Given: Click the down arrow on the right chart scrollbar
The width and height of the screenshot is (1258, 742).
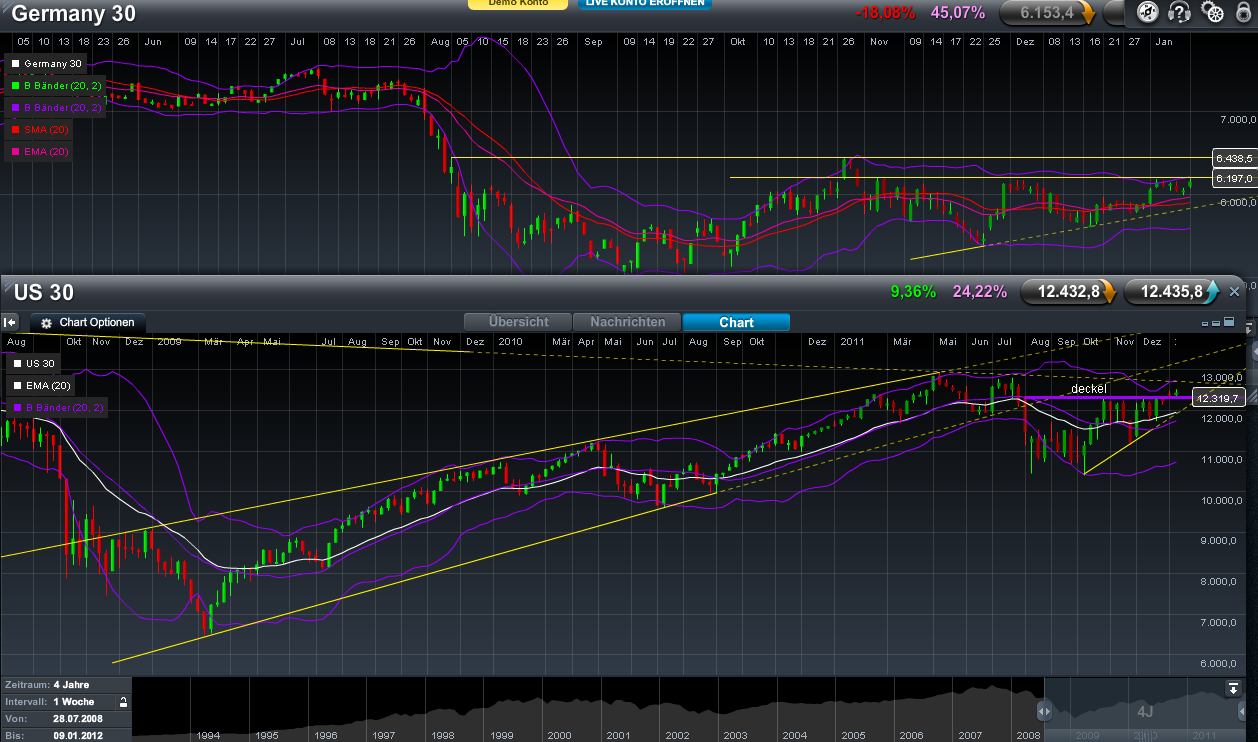Looking at the screenshot, I should [x=1249, y=329].
